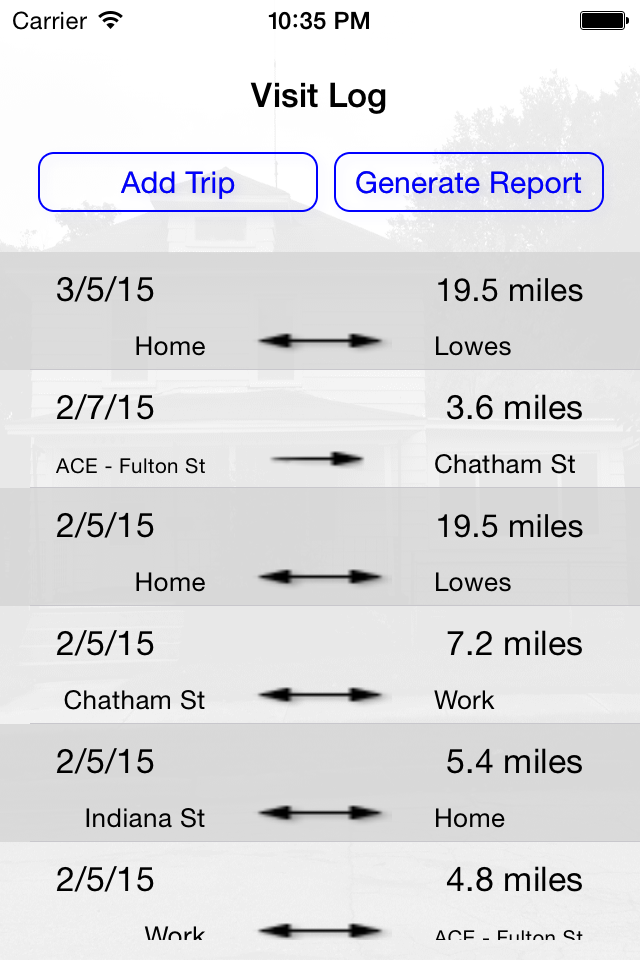Tap the Add Trip button
The image size is (640, 960).
178,182
